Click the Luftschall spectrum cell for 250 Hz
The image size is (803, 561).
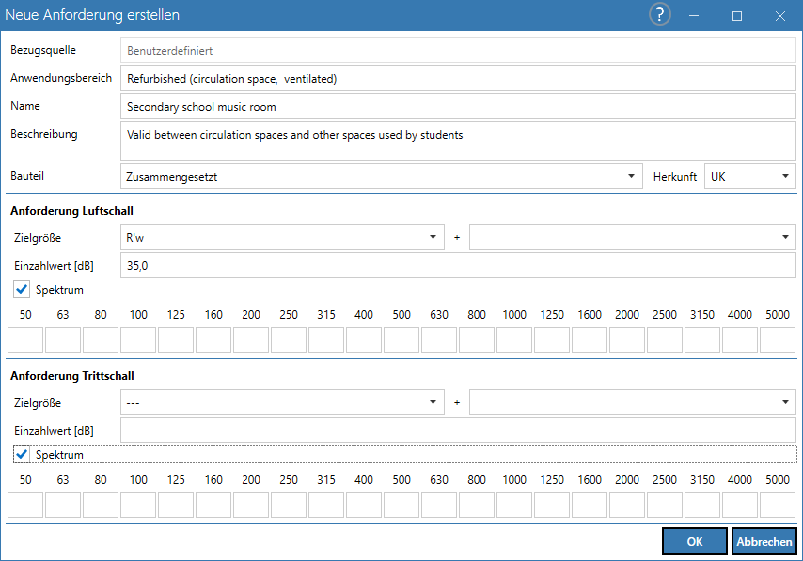click(x=288, y=340)
